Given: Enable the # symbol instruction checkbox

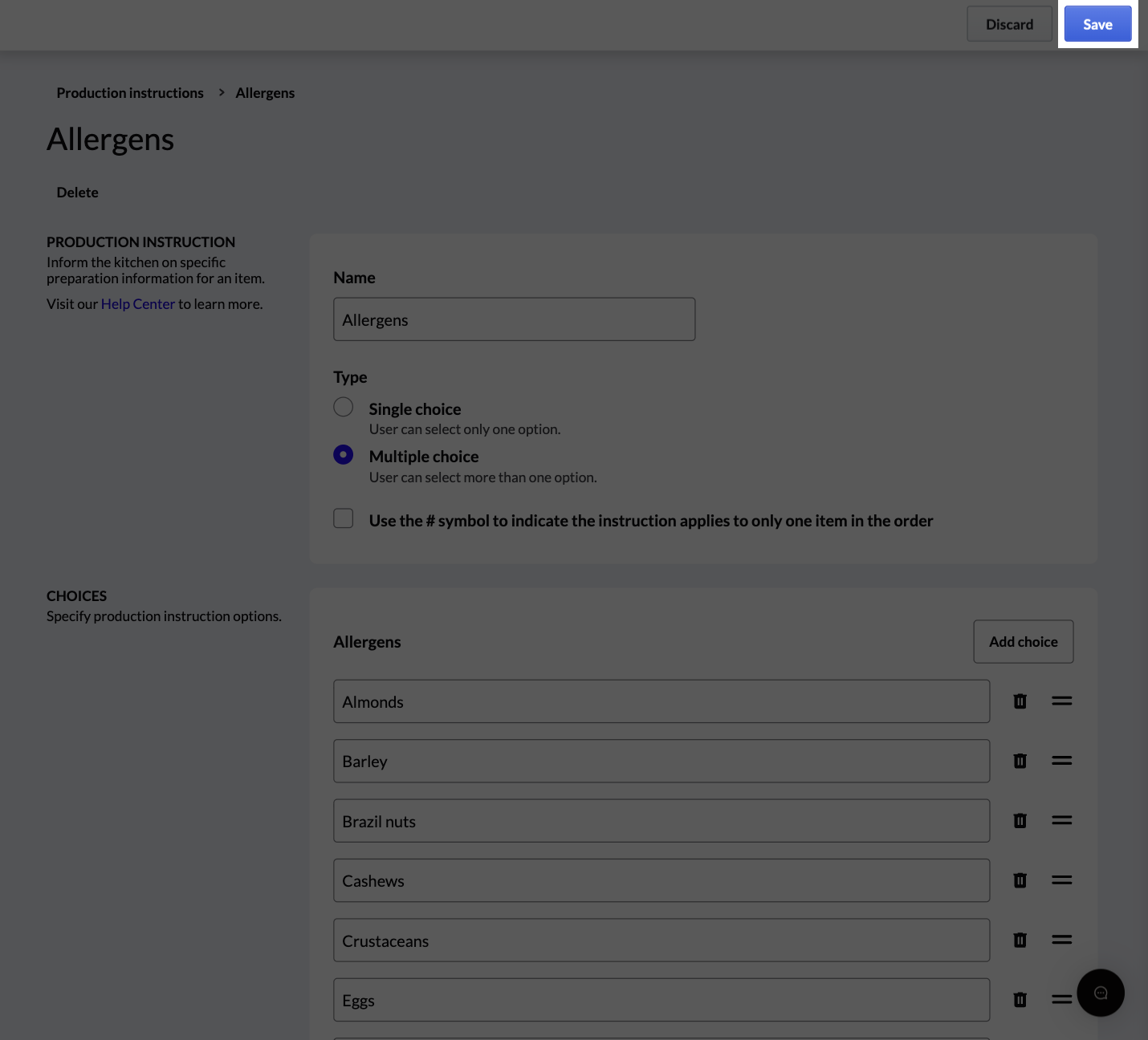Looking at the screenshot, I should coord(344,518).
